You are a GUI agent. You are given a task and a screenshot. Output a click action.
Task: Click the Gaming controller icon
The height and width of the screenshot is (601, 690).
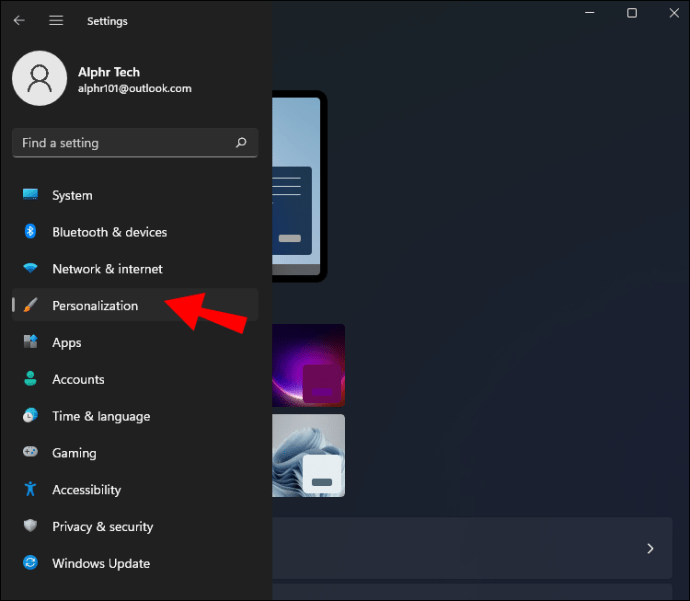[30, 453]
